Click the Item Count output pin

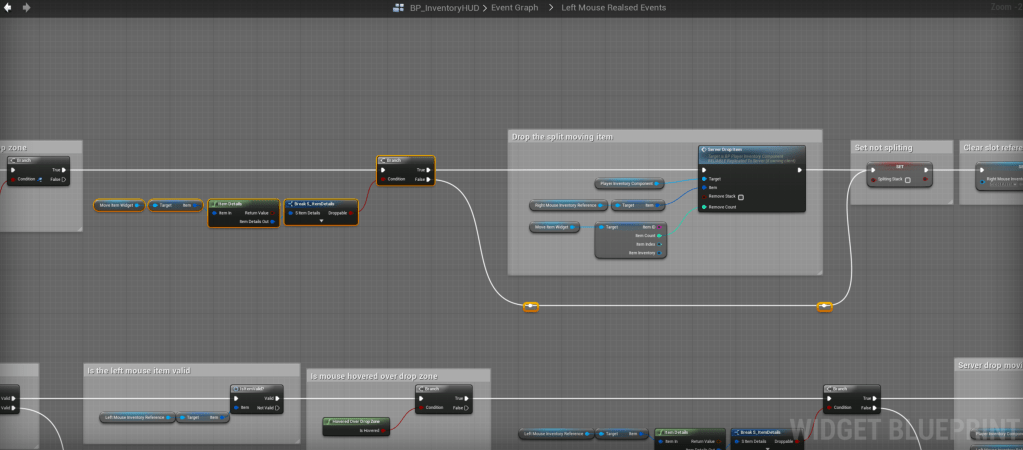[659, 236]
